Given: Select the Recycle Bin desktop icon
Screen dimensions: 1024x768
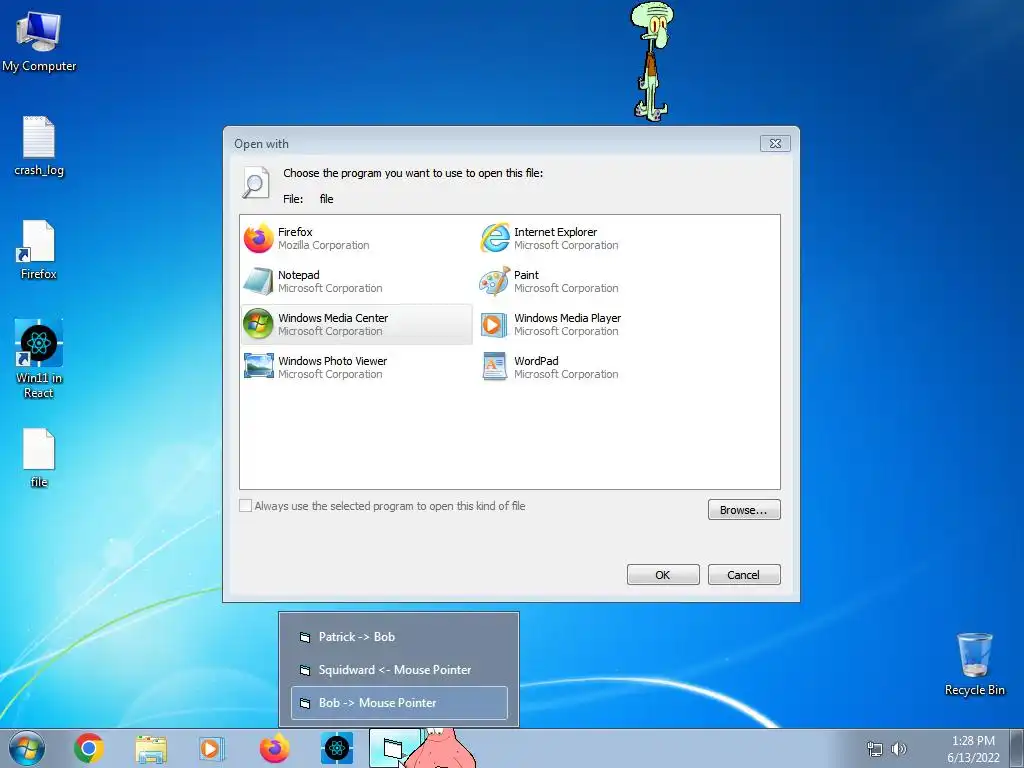Looking at the screenshot, I should pyautogui.click(x=974, y=664).
